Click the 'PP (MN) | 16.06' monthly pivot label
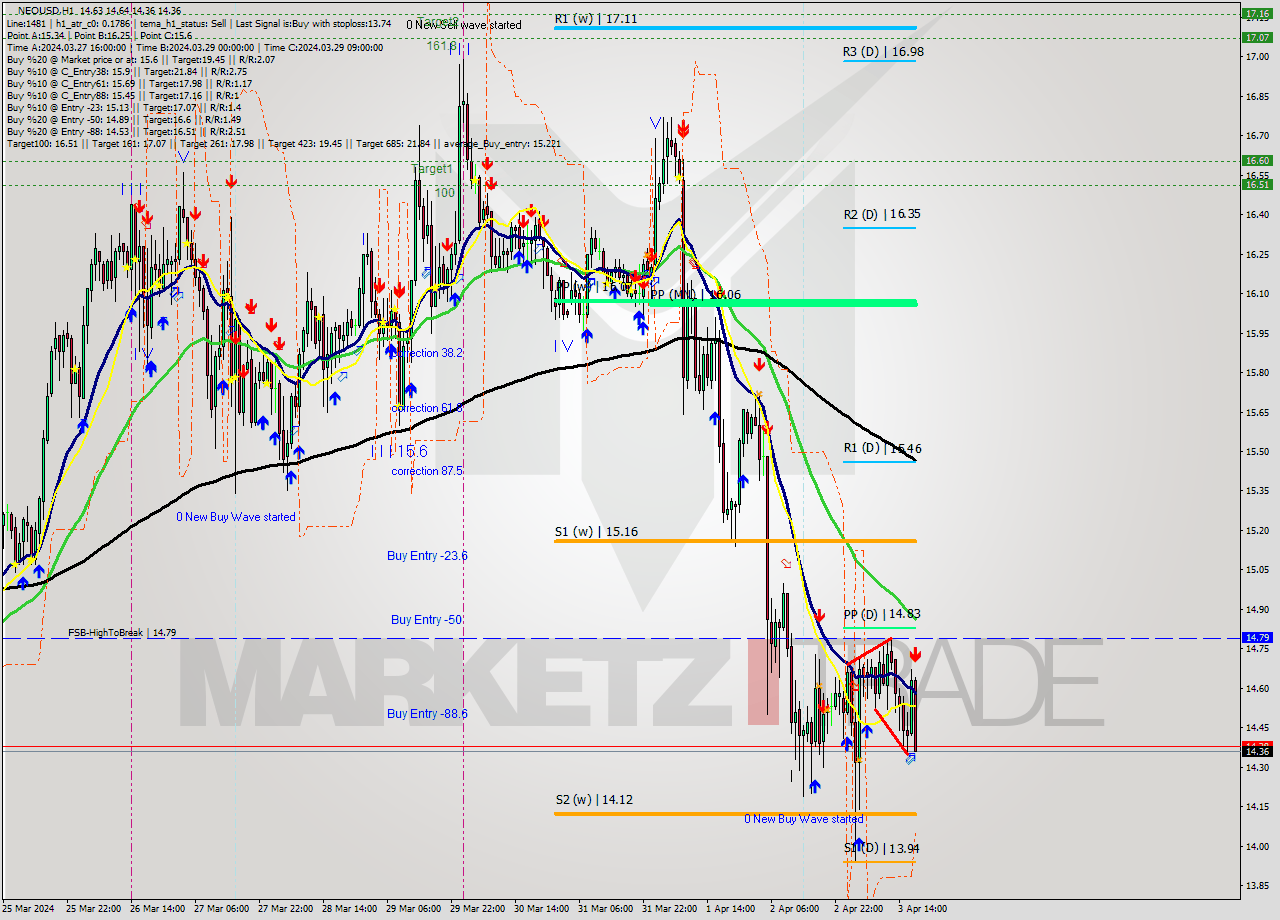1280x920 pixels. pos(696,294)
